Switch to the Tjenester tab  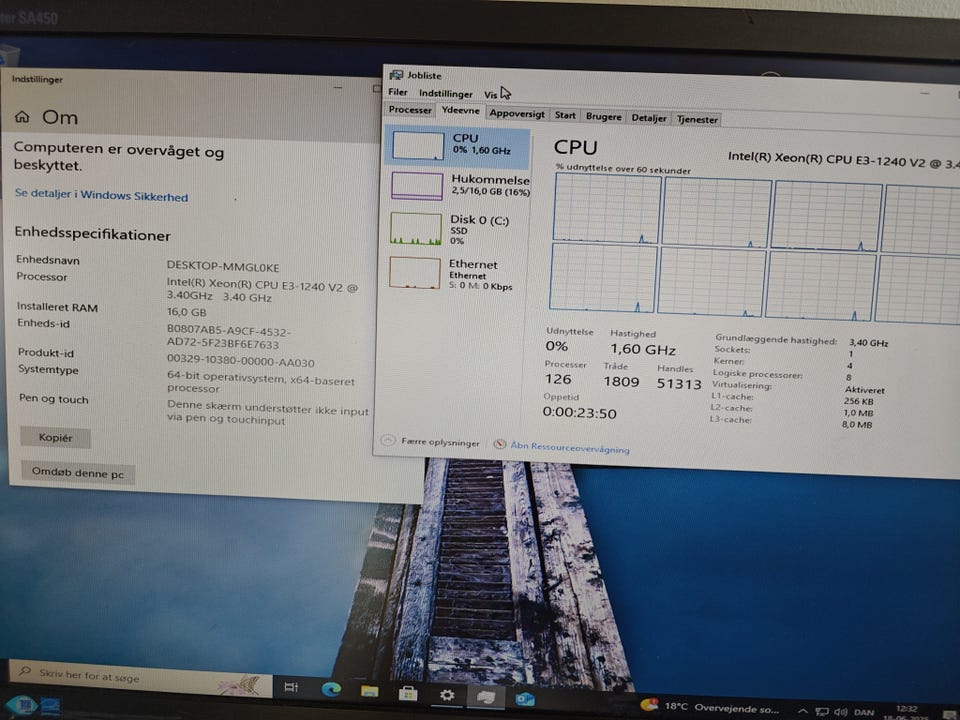tap(697, 119)
